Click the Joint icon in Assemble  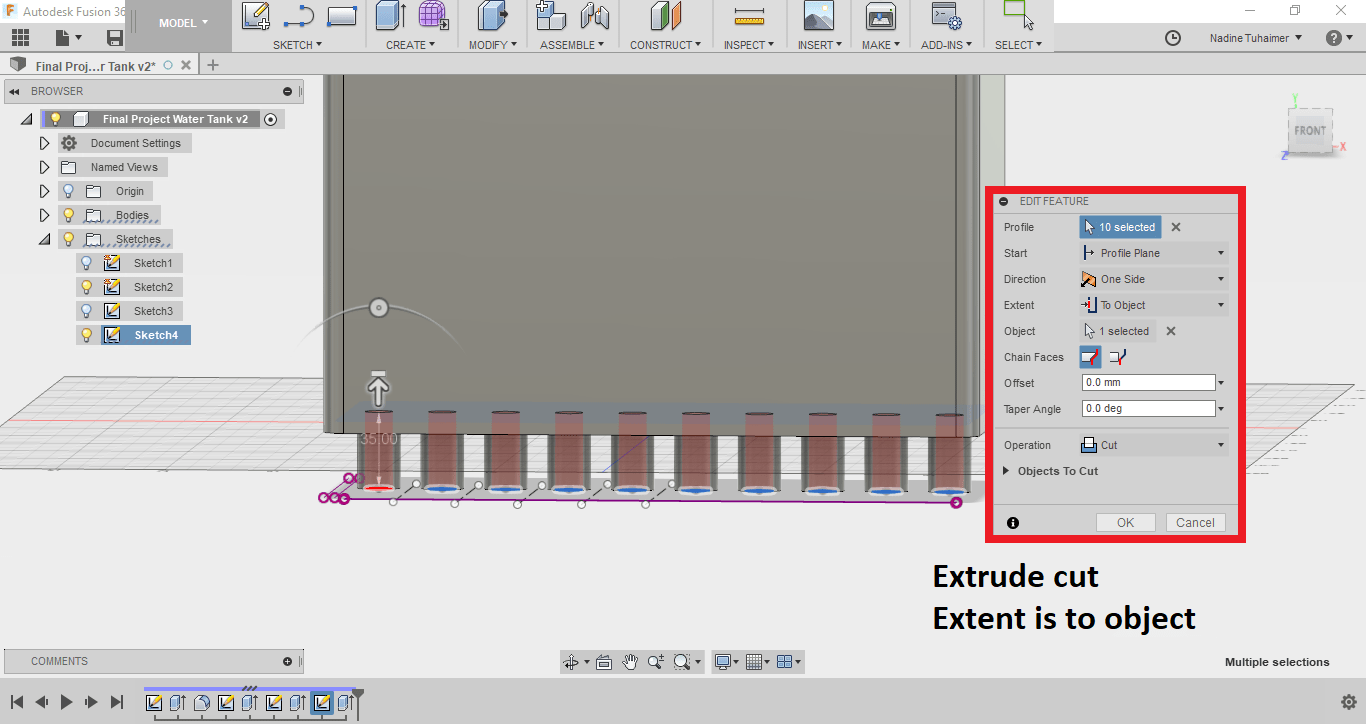coord(594,16)
